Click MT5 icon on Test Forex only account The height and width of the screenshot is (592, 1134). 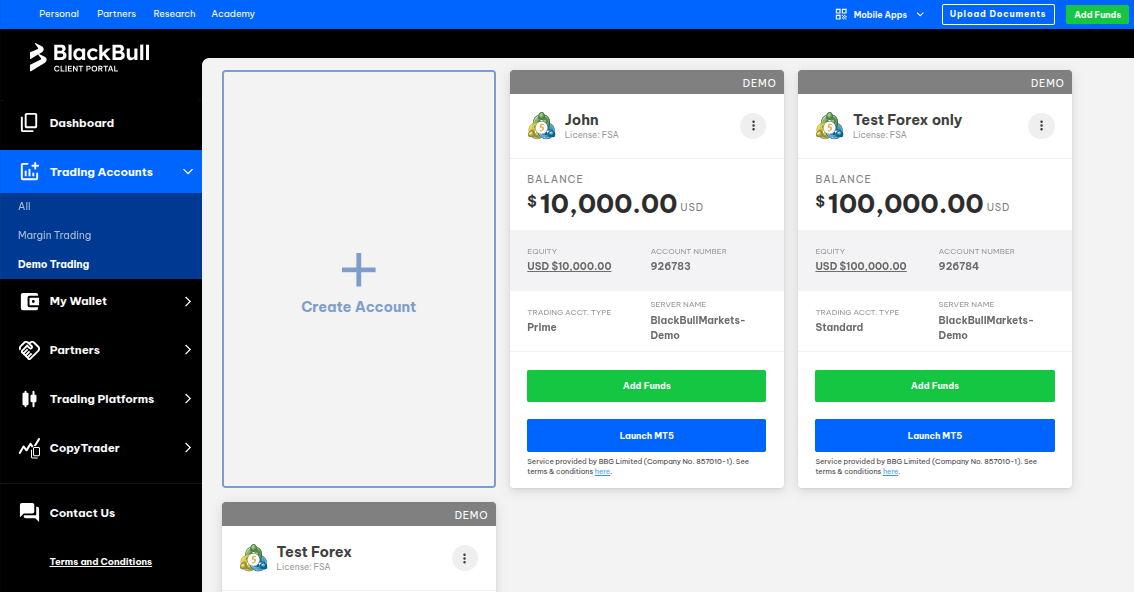tap(830, 126)
